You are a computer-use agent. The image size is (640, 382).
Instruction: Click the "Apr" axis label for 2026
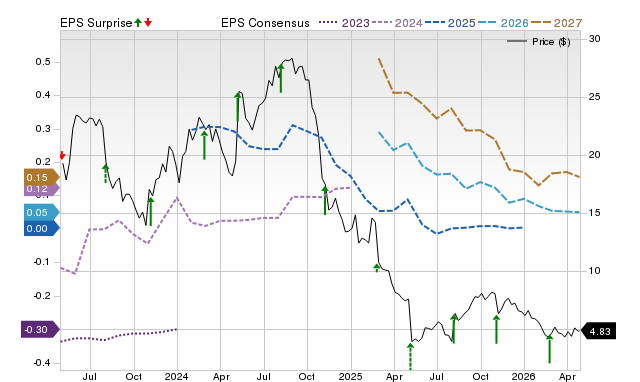tap(567, 376)
